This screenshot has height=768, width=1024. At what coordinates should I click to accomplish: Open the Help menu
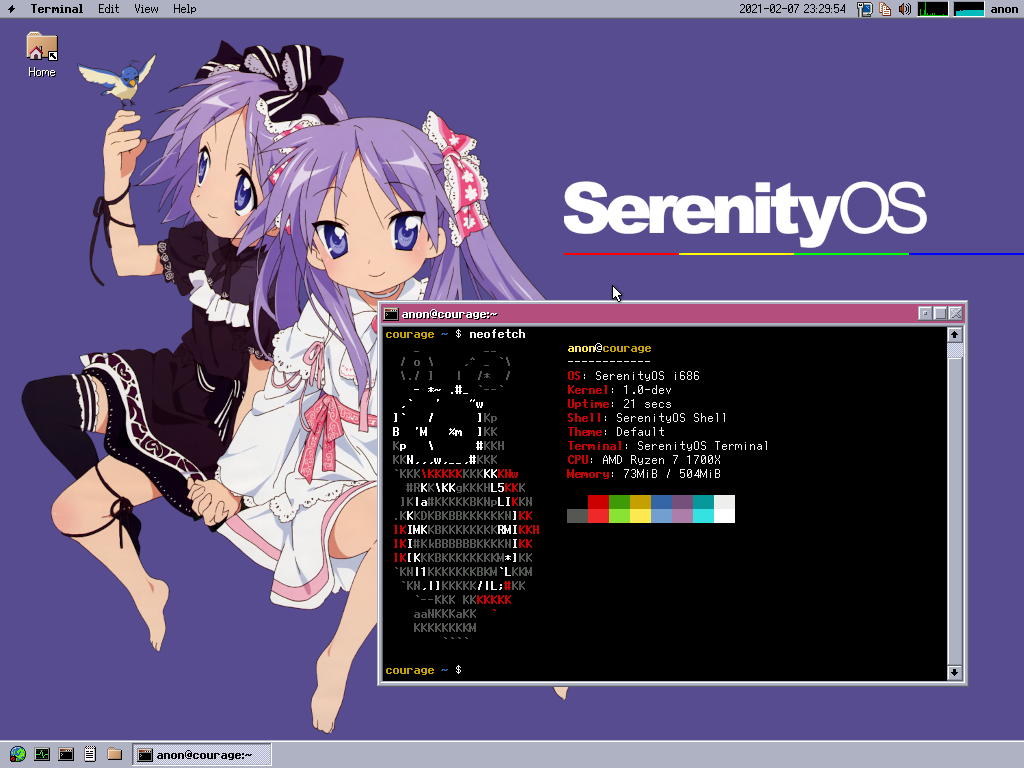click(184, 8)
